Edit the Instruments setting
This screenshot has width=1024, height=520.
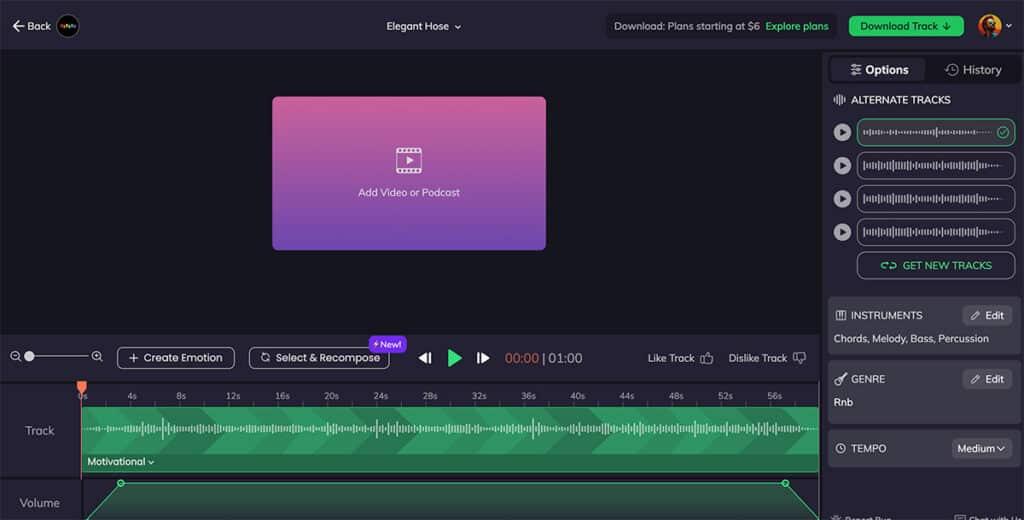click(987, 316)
